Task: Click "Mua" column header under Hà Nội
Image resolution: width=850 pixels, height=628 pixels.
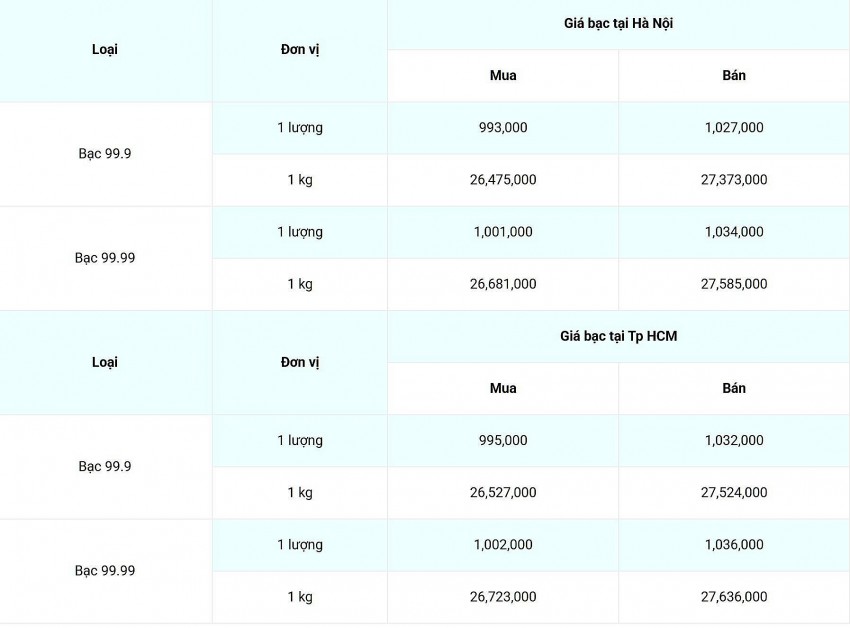Action: pyautogui.click(x=503, y=75)
